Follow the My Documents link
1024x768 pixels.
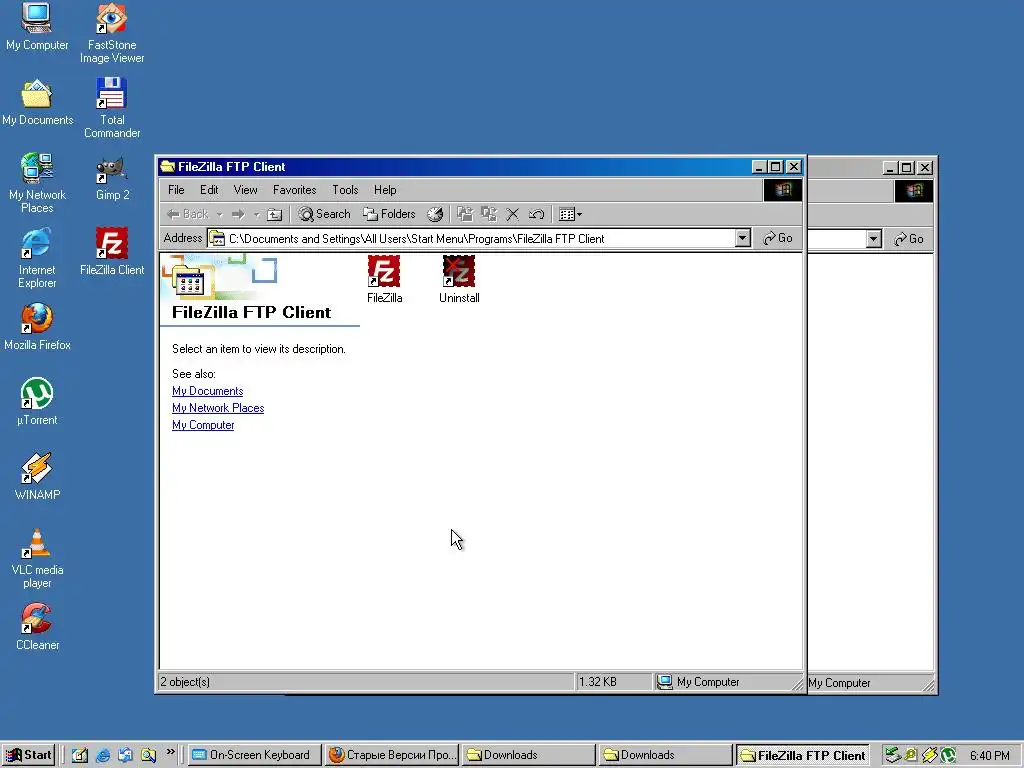tap(208, 391)
